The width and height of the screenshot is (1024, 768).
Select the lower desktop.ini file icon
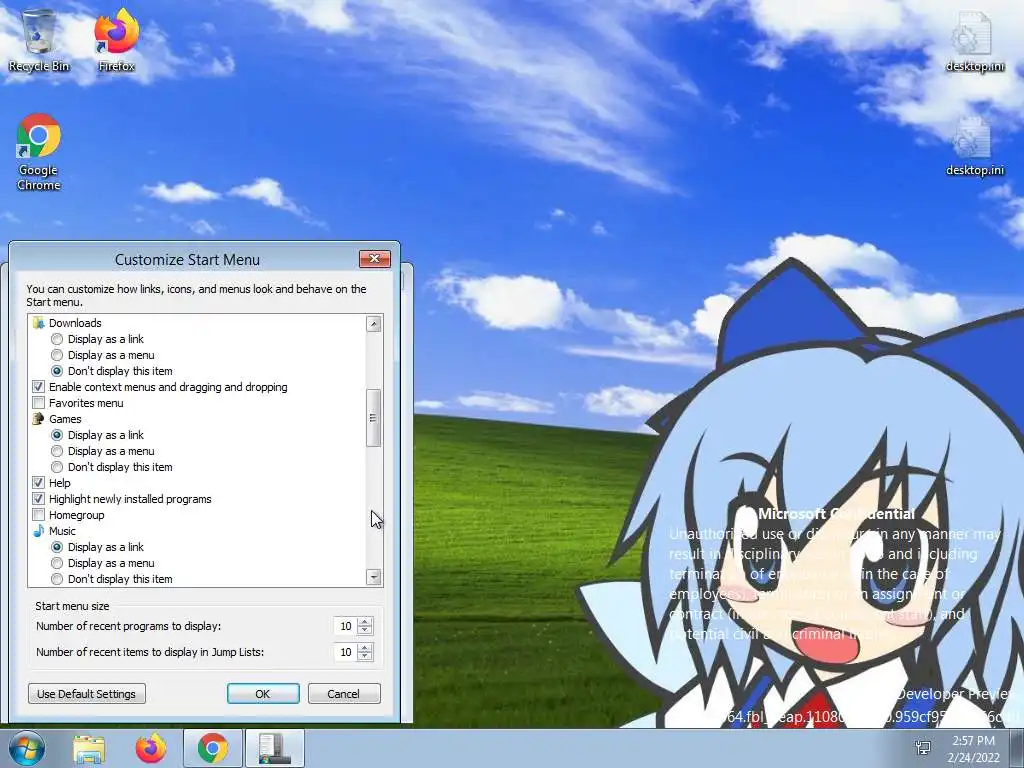974,146
